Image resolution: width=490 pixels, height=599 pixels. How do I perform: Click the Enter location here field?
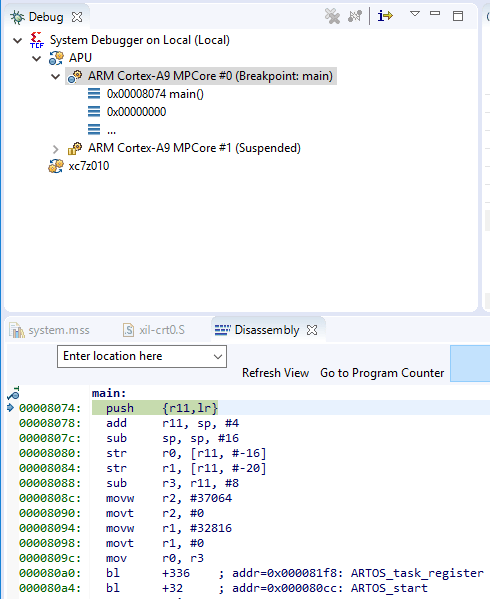click(x=142, y=356)
